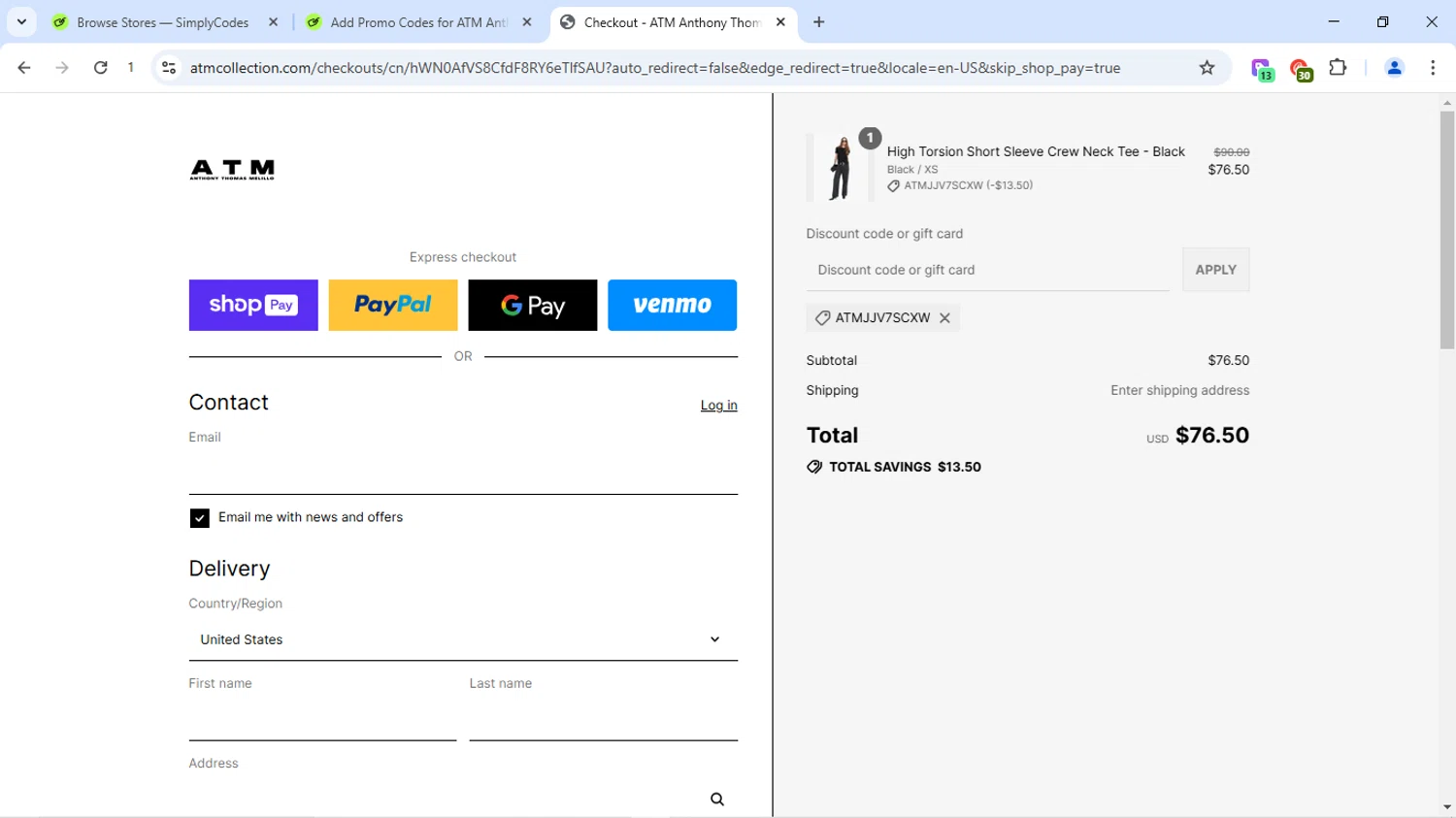Click the Log in link
Viewport: 1456px width, 818px height.
[719, 406]
